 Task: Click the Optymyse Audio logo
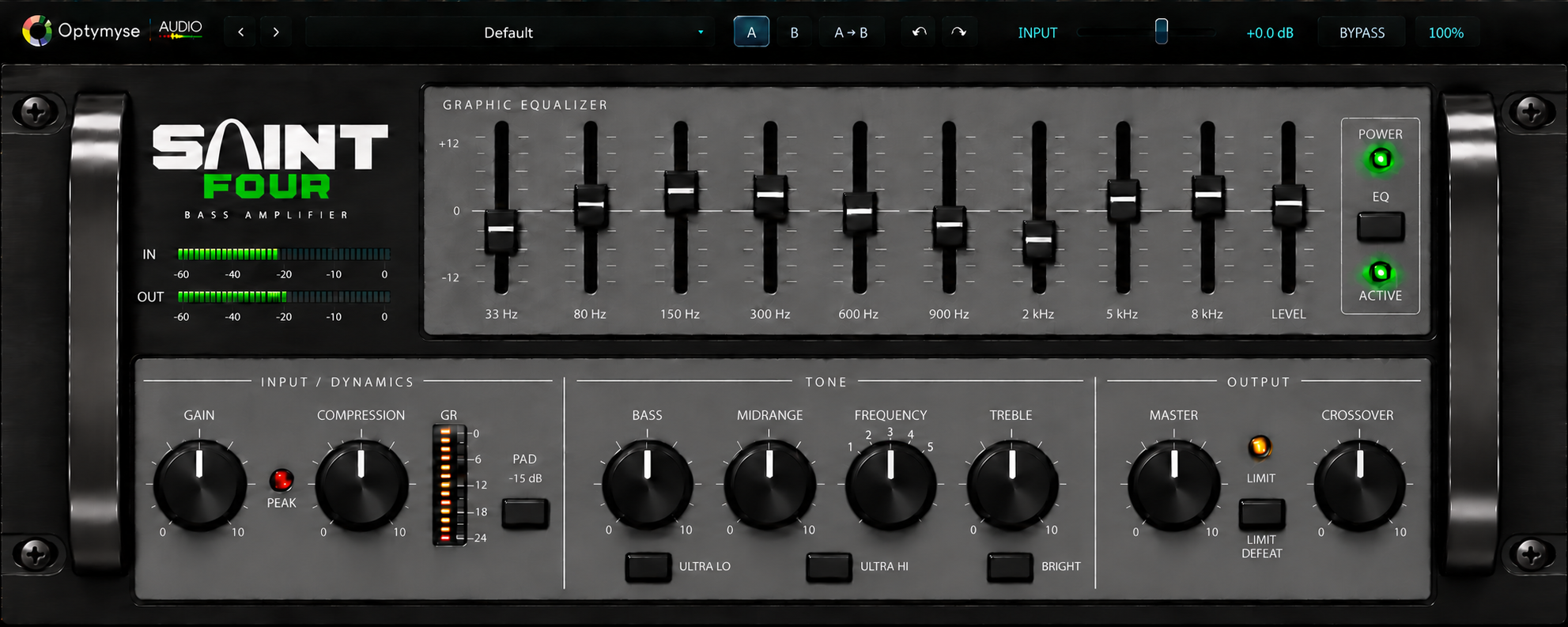(112, 32)
